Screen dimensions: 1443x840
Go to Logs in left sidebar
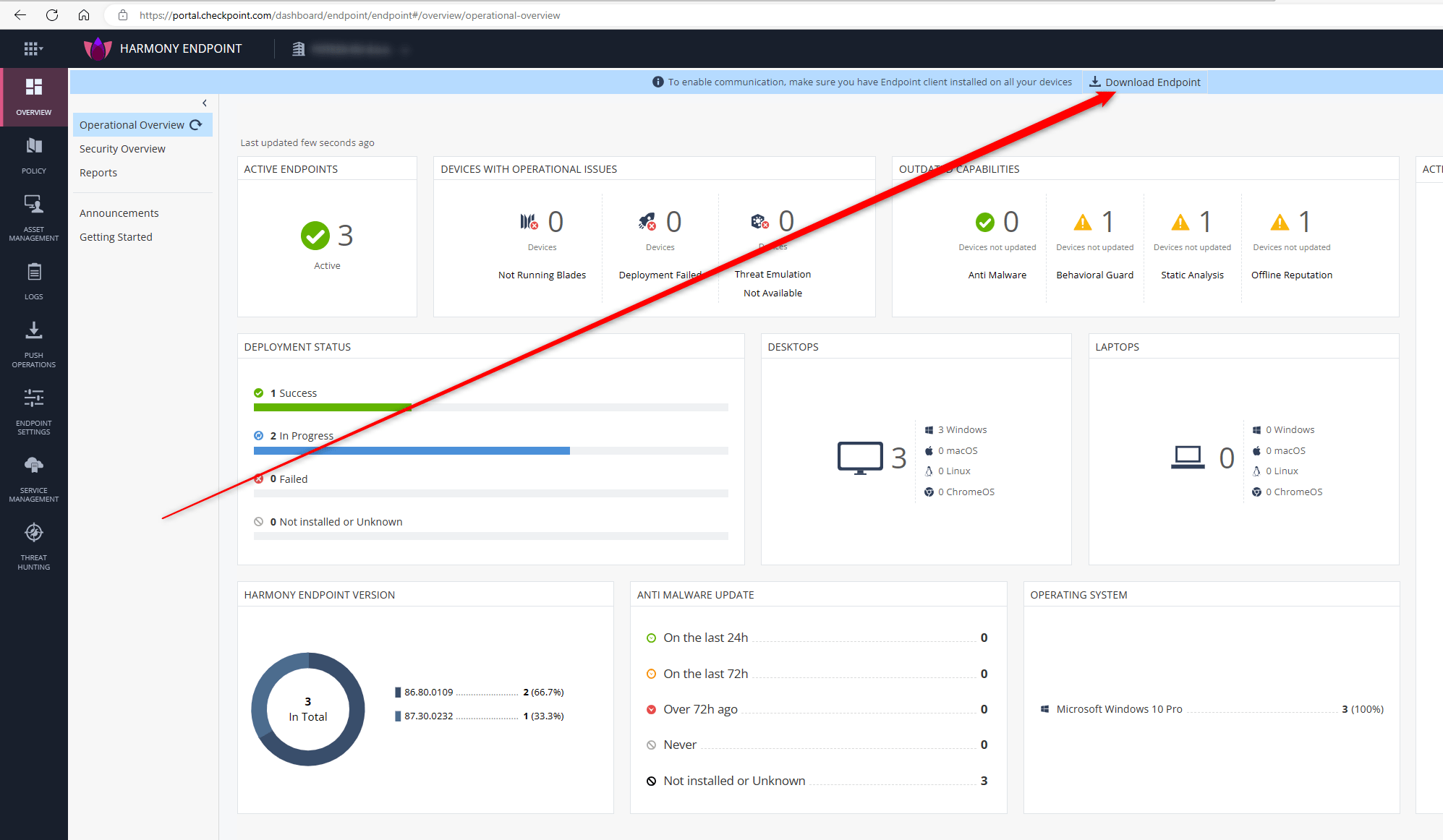tap(33, 280)
